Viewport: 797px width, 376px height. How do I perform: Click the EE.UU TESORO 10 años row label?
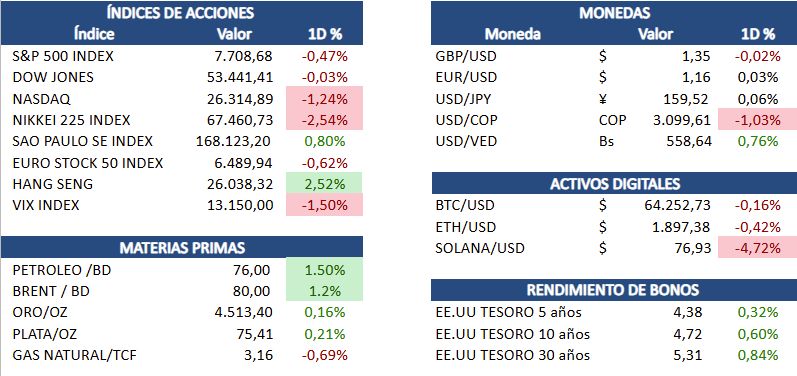tap(513, 334)
